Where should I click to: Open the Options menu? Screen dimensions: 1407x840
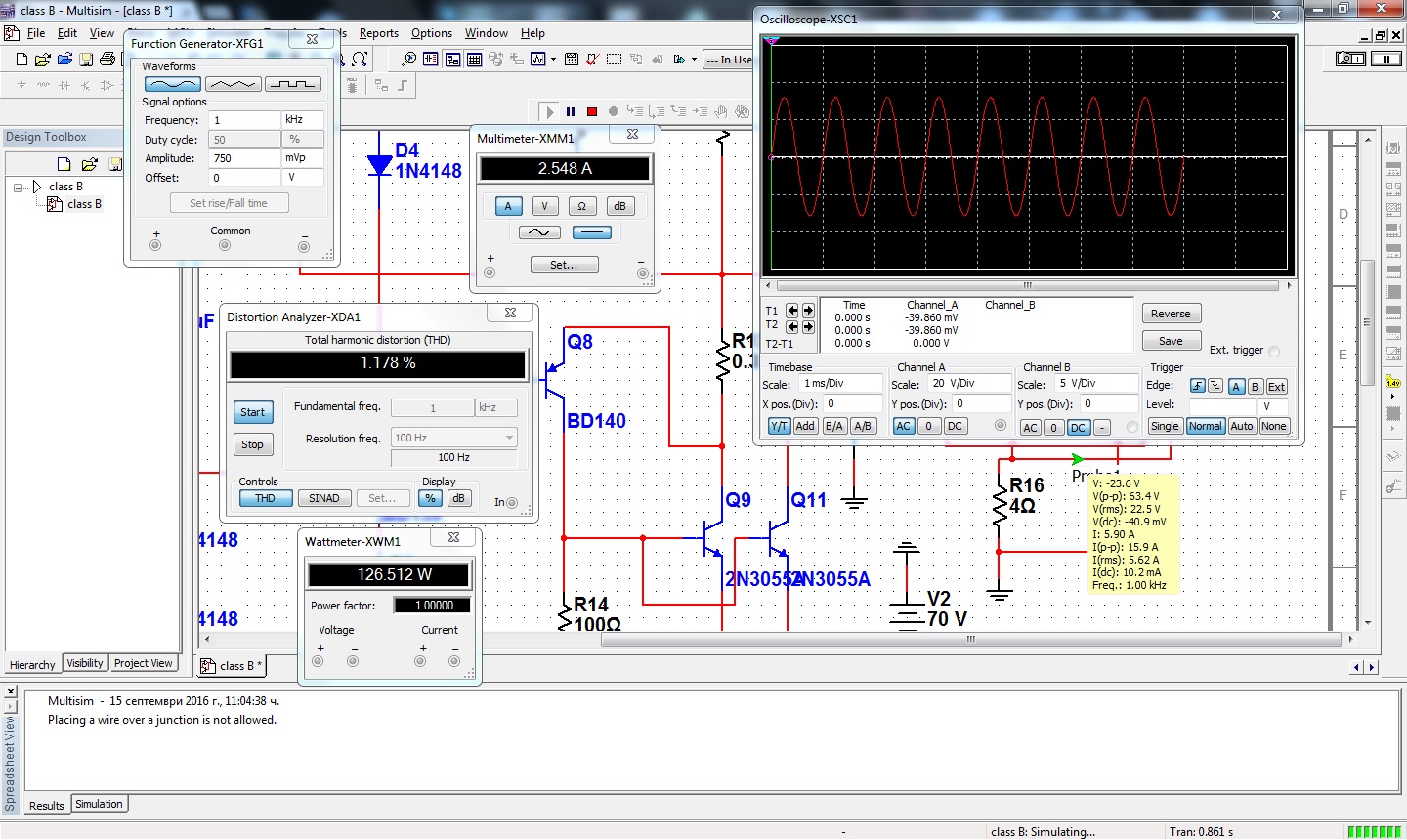click(x=432, y=33)
